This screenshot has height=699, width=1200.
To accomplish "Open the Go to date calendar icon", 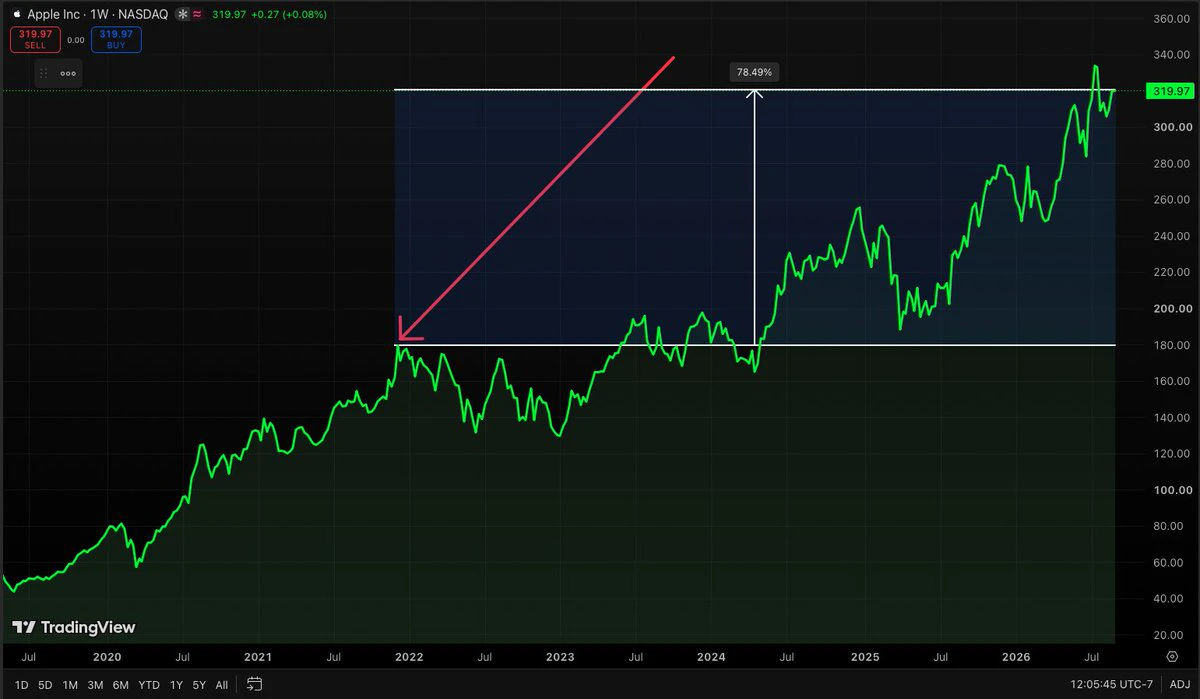I will point(255,684).
